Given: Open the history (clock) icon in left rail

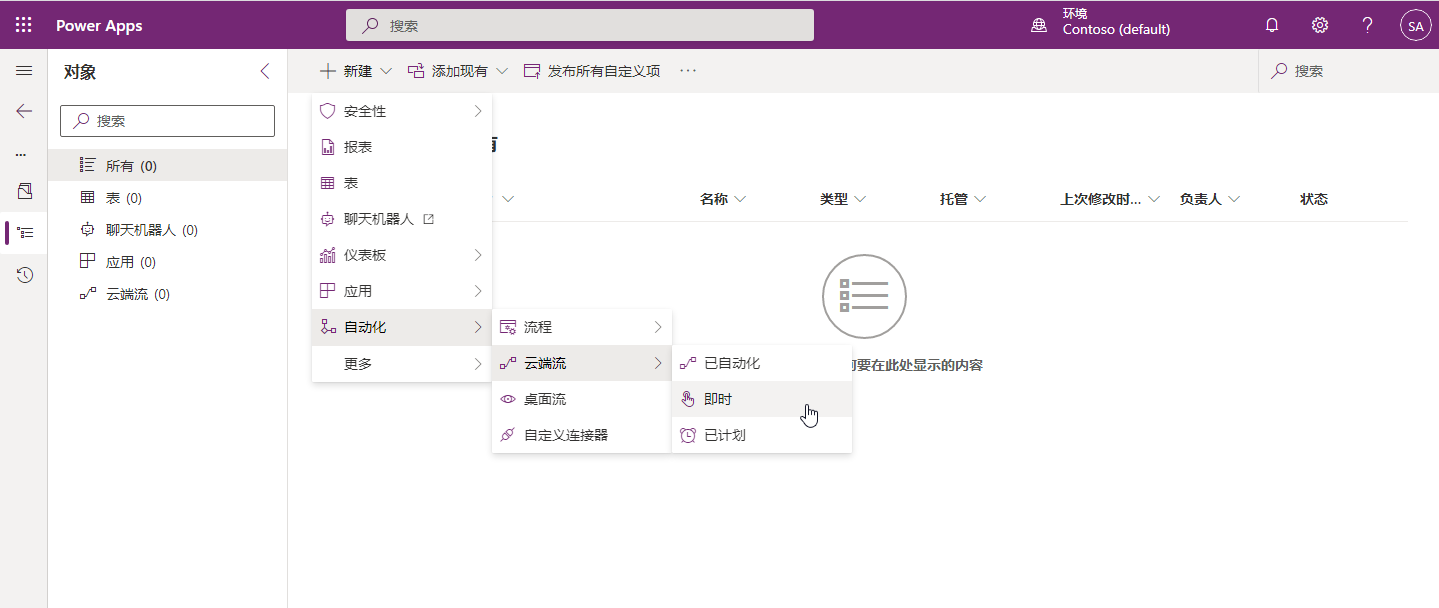Looking at the screenshot, I should pyautogui.click(x=23, y=274).
